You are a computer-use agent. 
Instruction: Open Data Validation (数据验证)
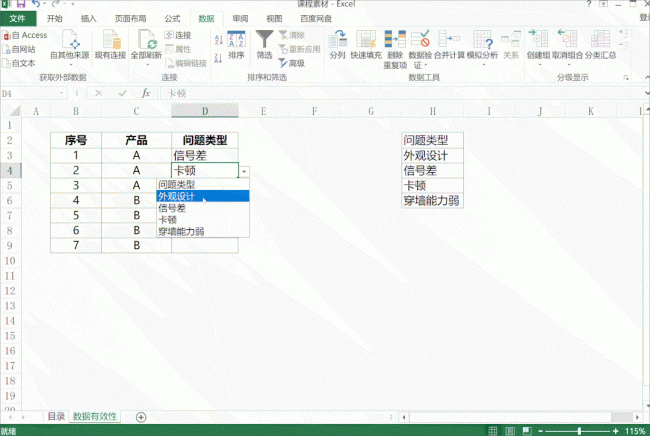420,49
